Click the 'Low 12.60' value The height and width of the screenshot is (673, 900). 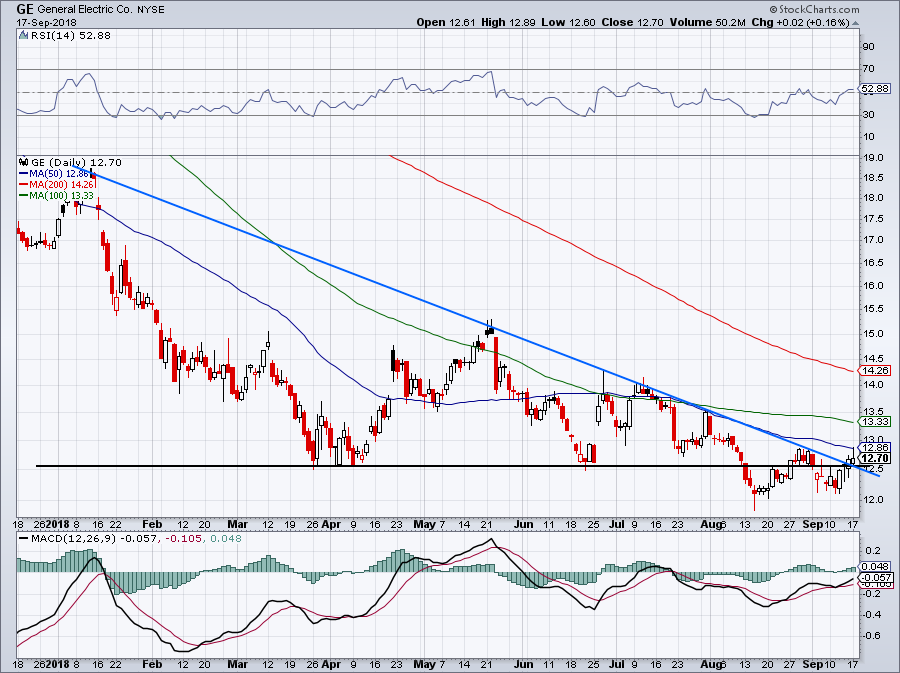coord(569,22)
